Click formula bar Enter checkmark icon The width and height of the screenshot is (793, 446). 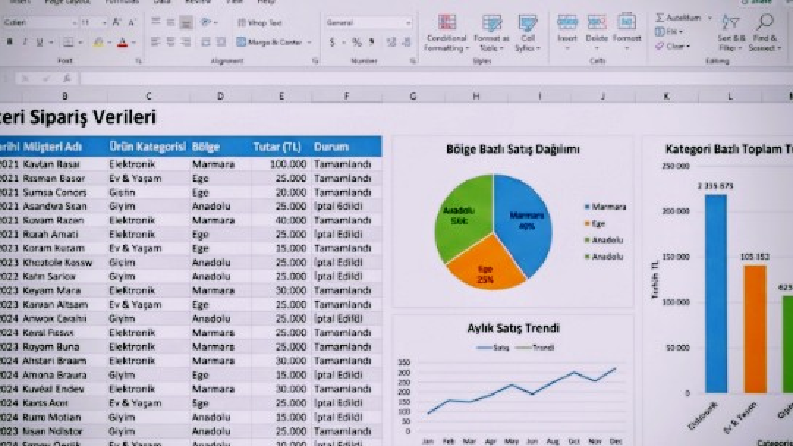(x=46, y=78)
